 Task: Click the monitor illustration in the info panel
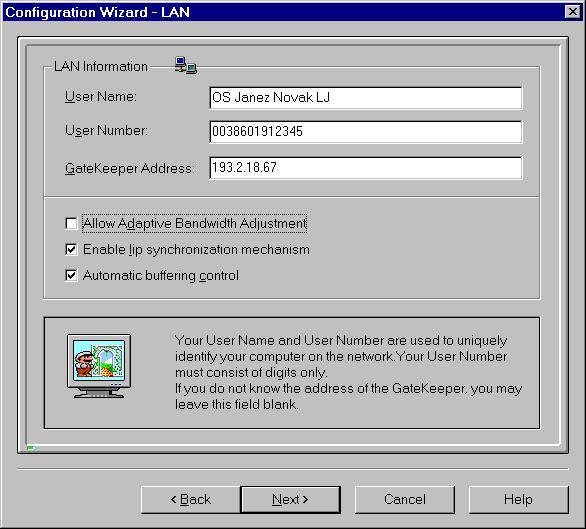coord(99,366)
